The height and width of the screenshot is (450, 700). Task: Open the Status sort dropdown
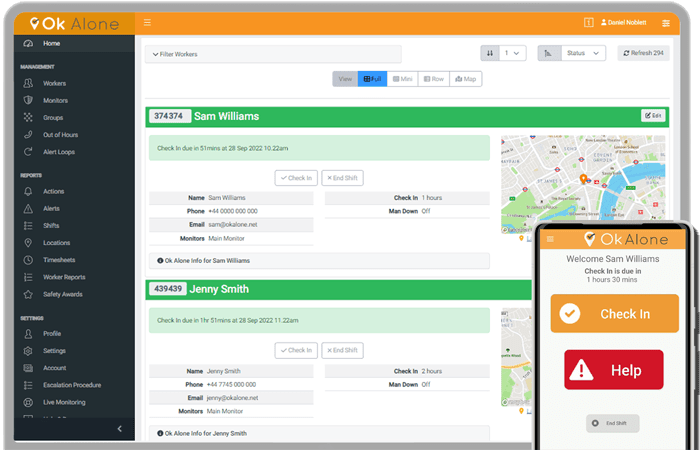point(583,53)
